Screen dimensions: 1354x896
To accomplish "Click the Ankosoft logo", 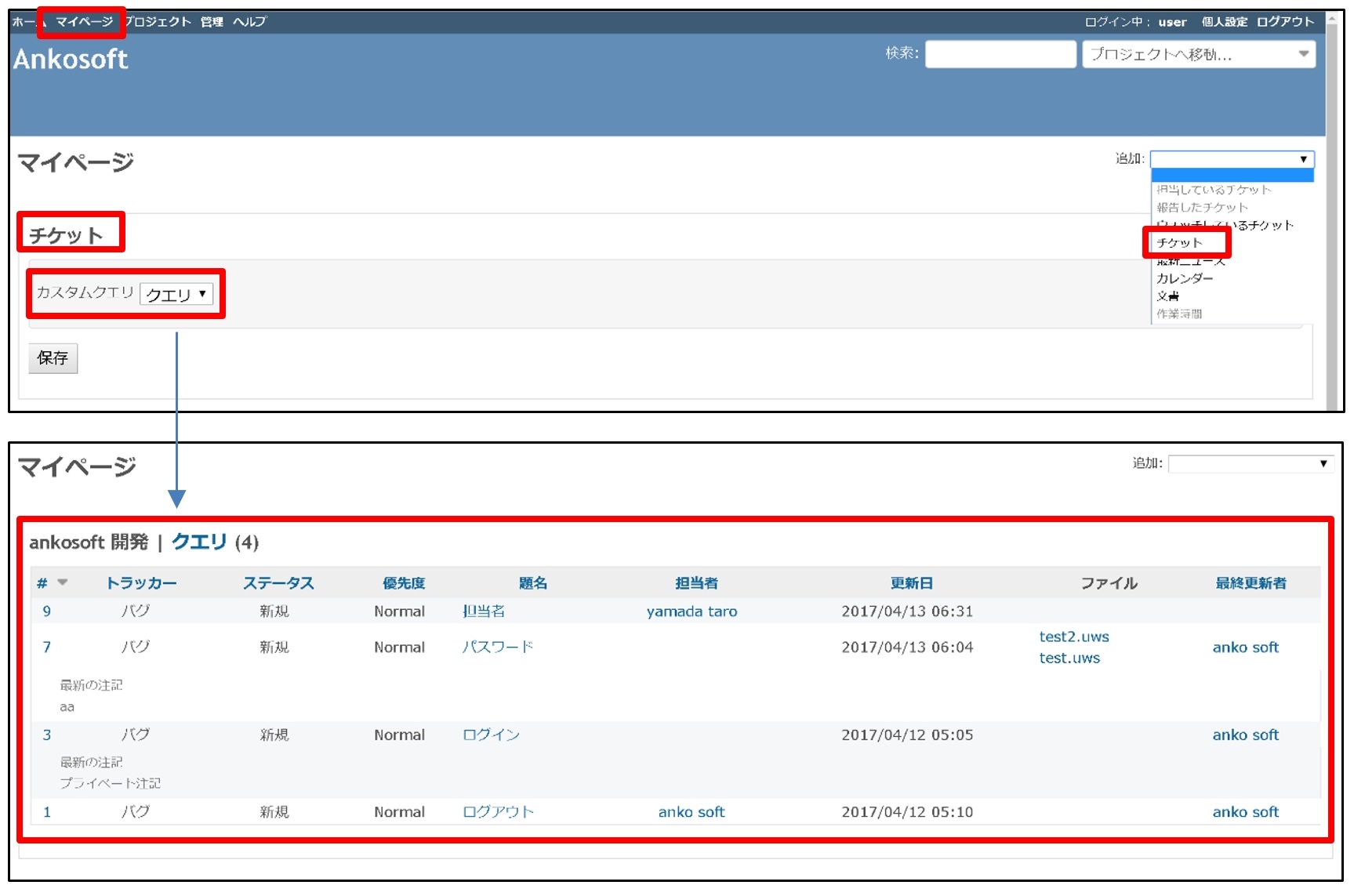I will [x=71, y=58].
